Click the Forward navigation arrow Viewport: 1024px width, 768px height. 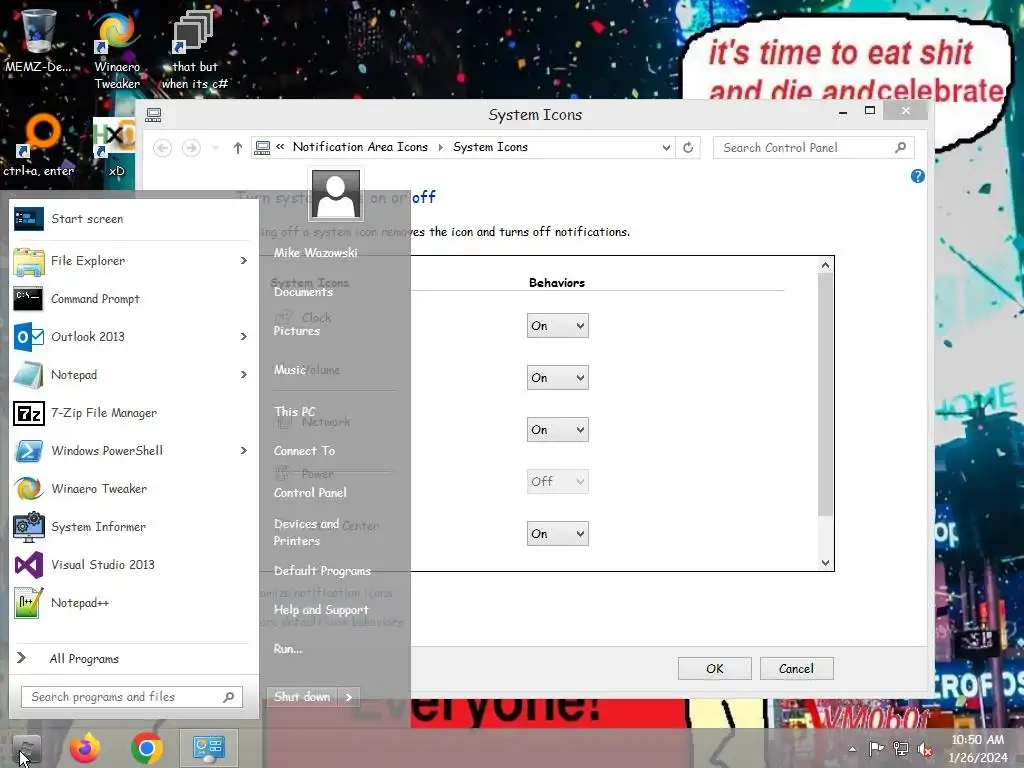[x=191, y=148]
